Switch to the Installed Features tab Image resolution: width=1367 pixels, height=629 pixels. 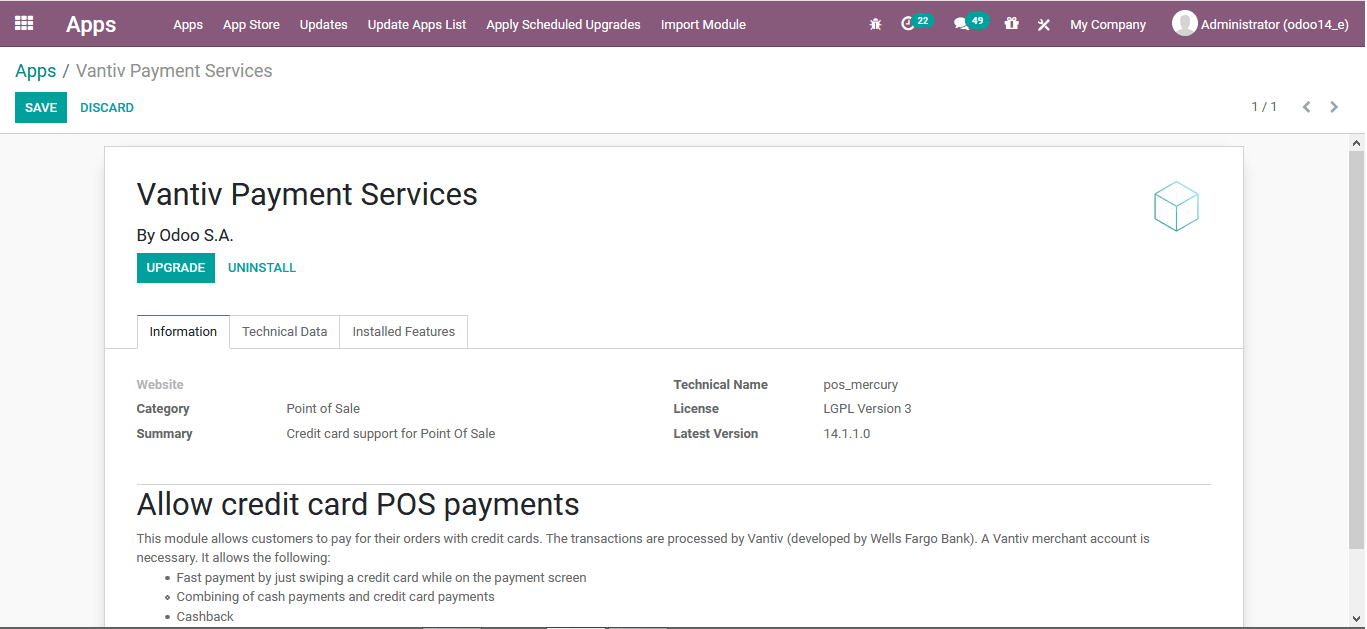(x=404, y=331)
